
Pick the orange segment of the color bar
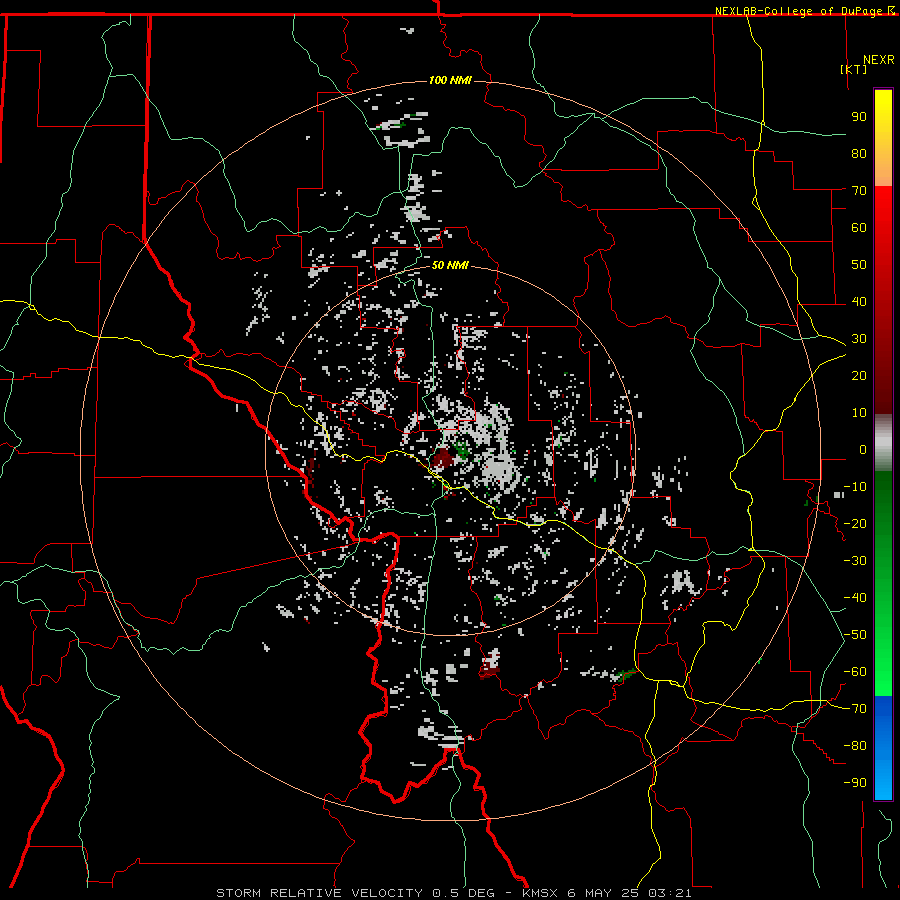(883, 167)
